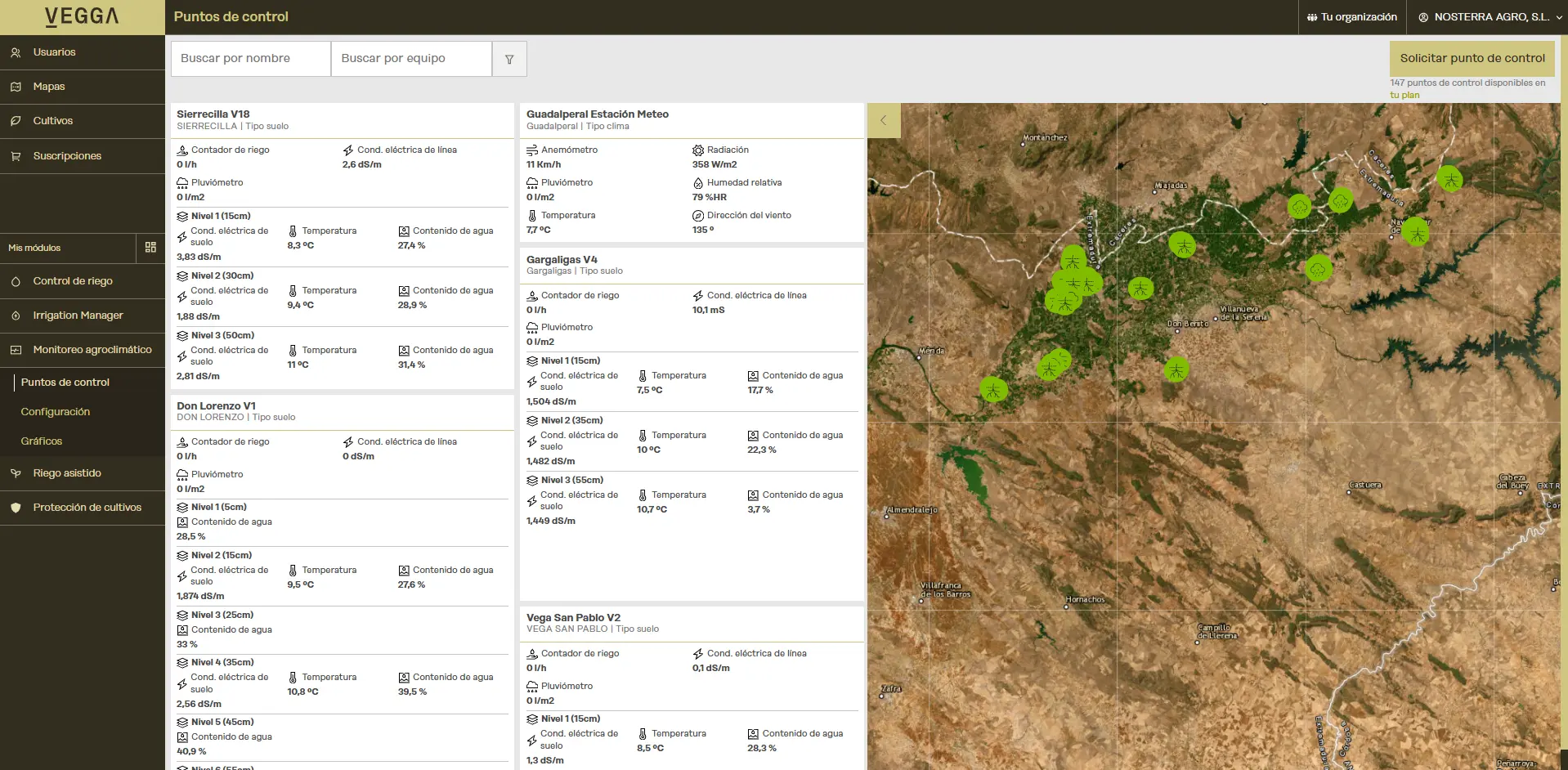Click the VEGGA logo

(82, 16)
